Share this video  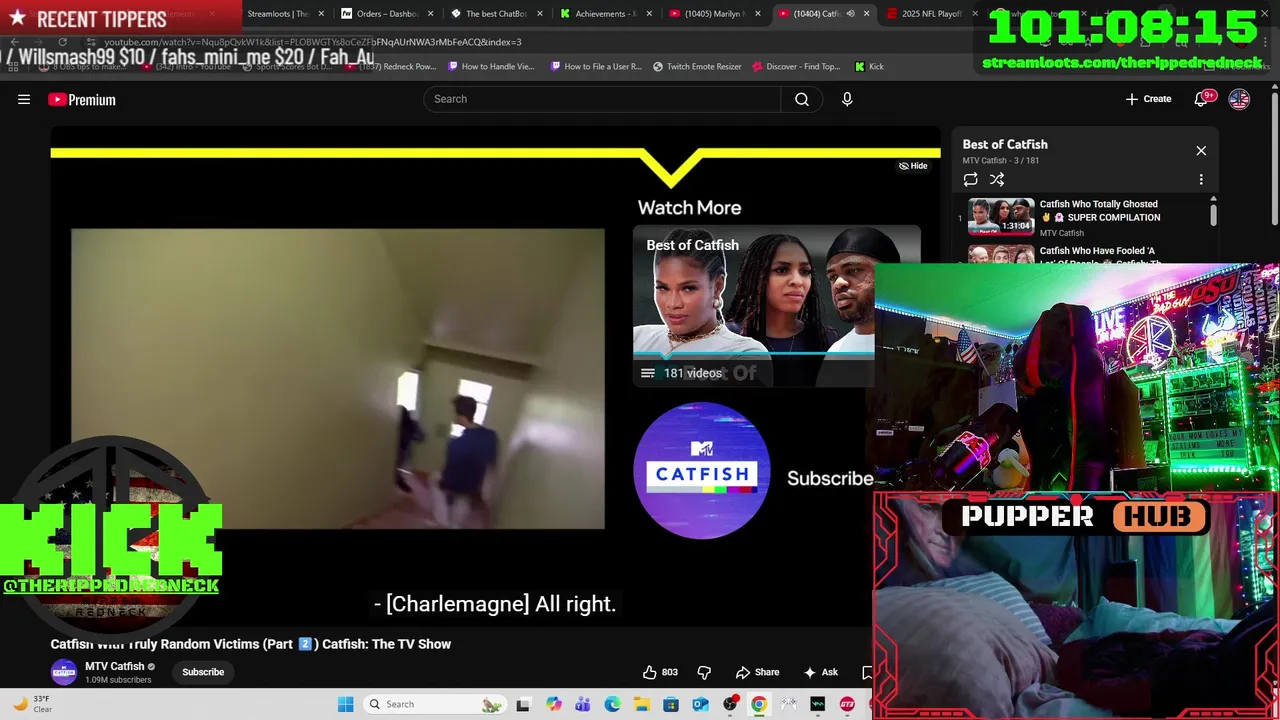[757, 672]
